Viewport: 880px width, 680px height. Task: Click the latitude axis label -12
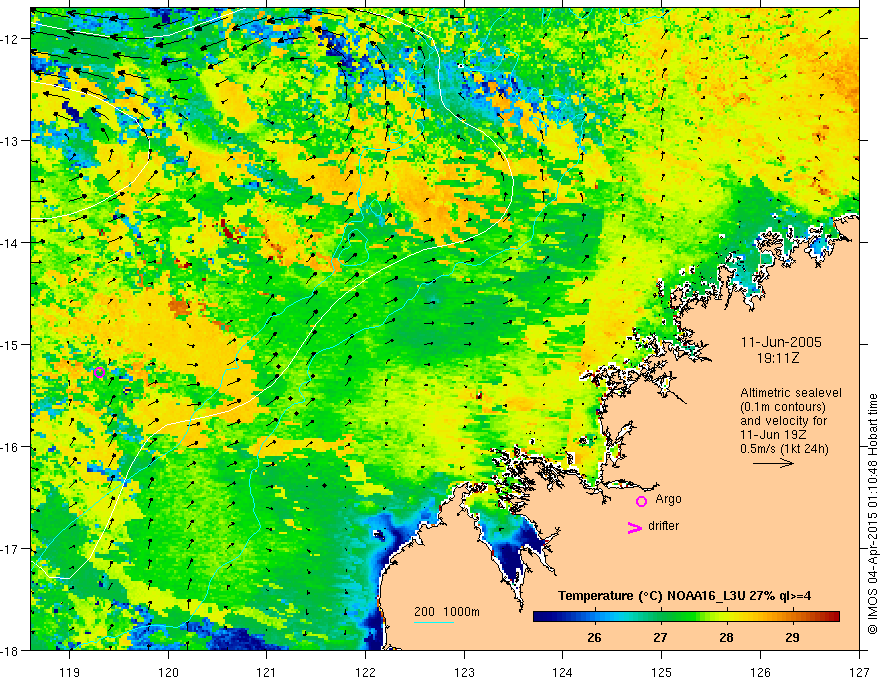pos(11,39)
